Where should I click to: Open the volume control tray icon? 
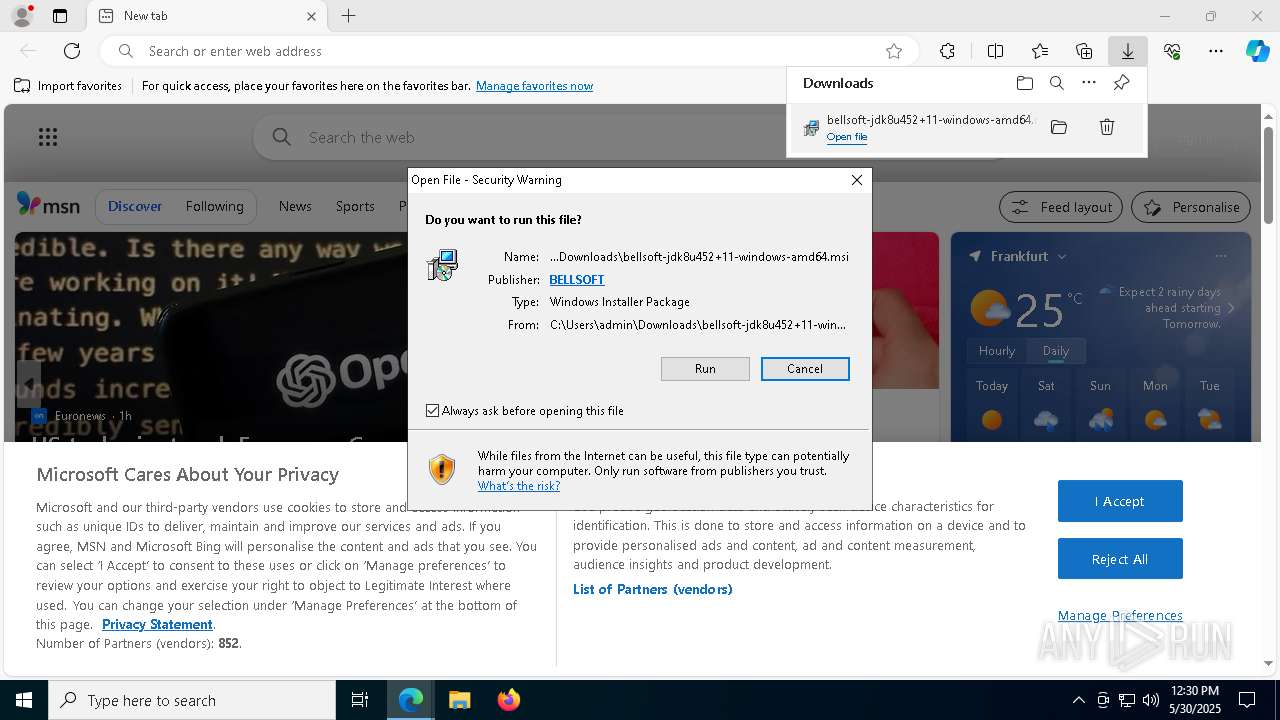click(1151, 700)
